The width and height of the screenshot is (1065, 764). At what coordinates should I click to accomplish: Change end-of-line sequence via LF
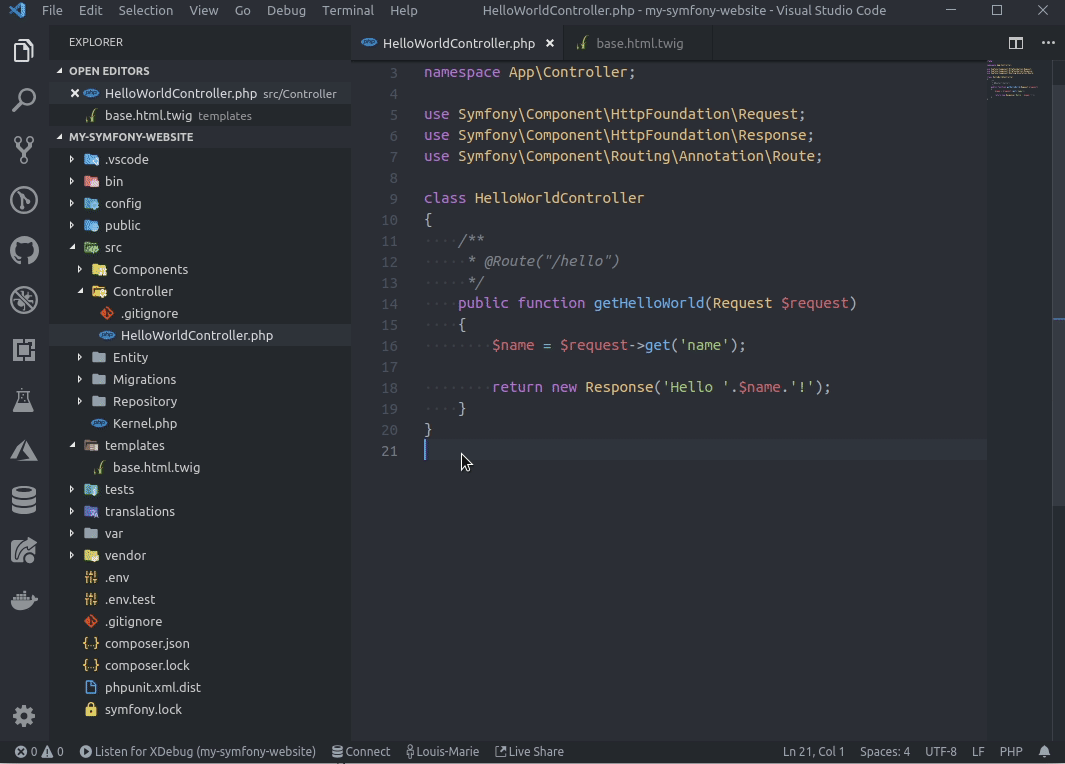(x=978, y=751)
